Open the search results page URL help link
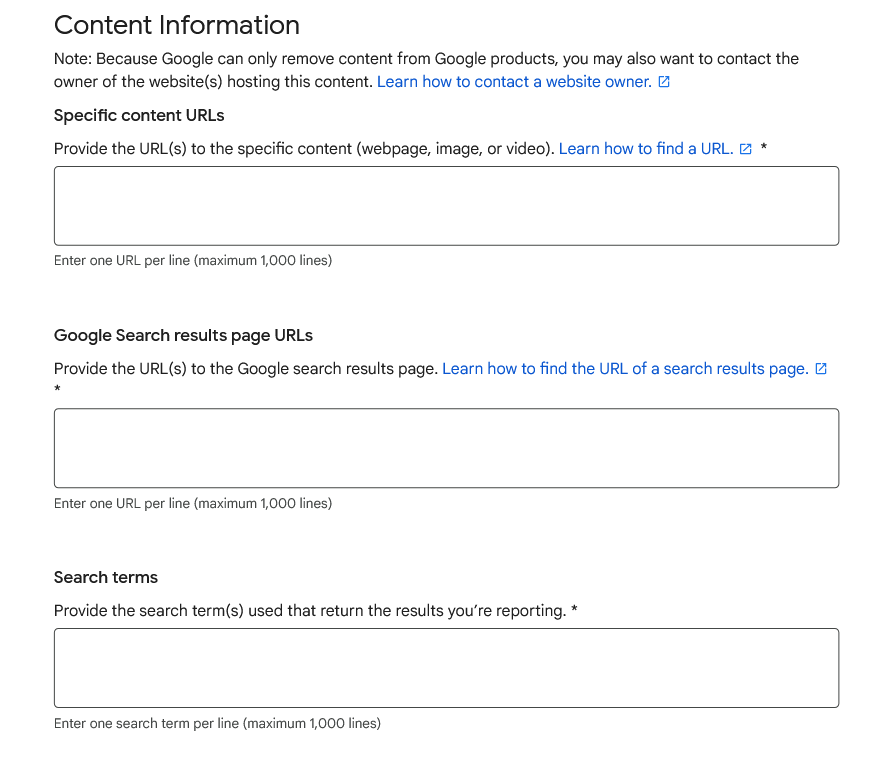 coord(625,368)
